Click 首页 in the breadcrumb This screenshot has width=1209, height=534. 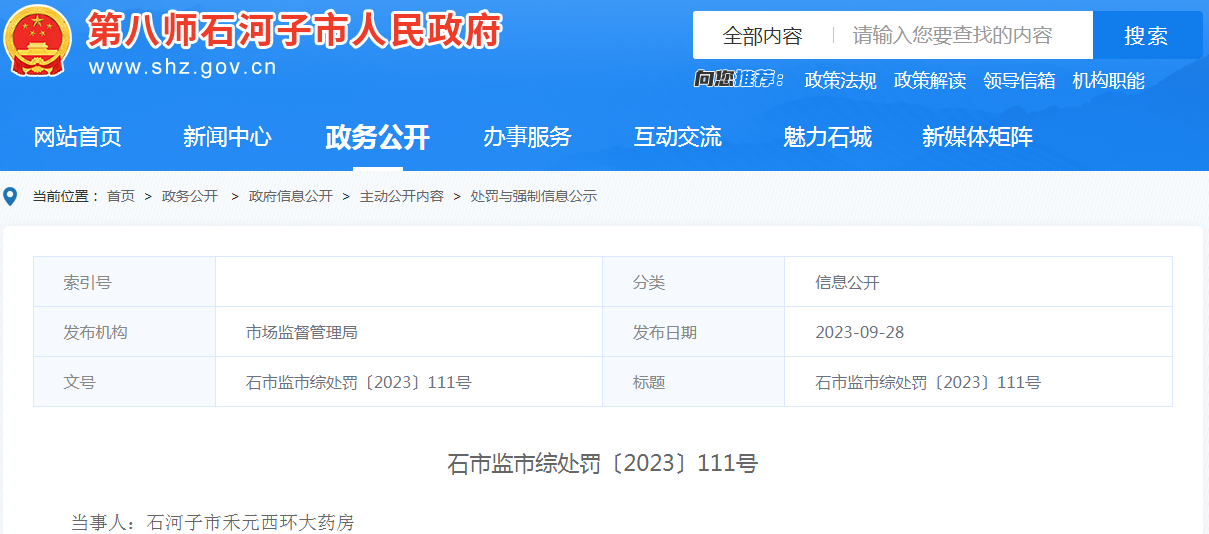tap(121, 196)
